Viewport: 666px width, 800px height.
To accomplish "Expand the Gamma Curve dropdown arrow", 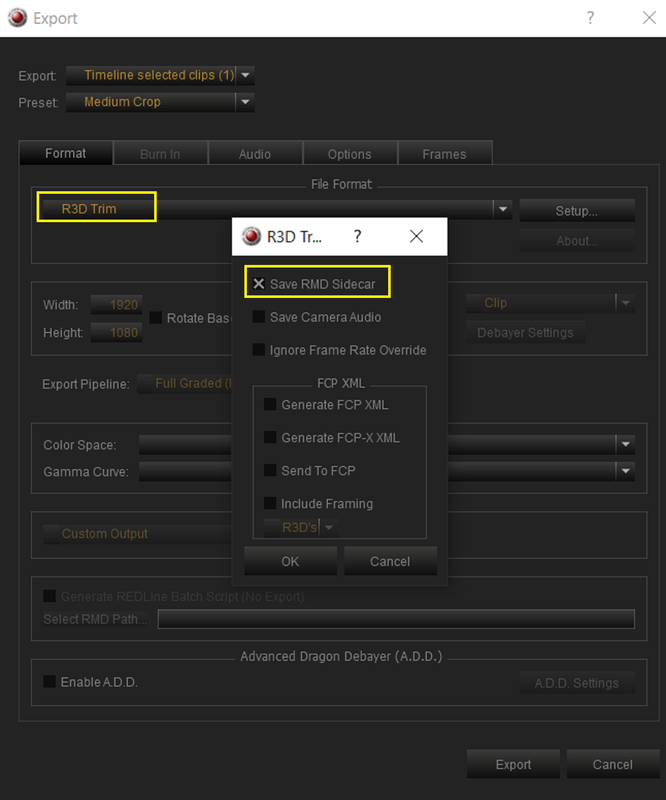I will click(x=626, y=471).
